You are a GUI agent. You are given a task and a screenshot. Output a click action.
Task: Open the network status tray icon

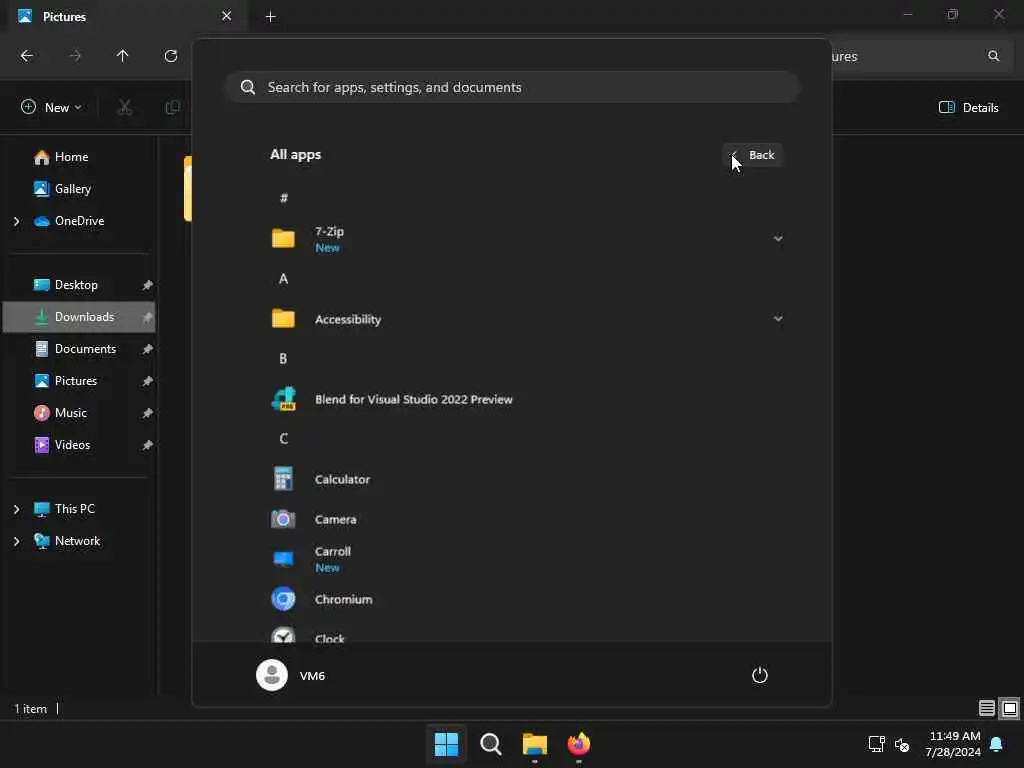(876, 744)
